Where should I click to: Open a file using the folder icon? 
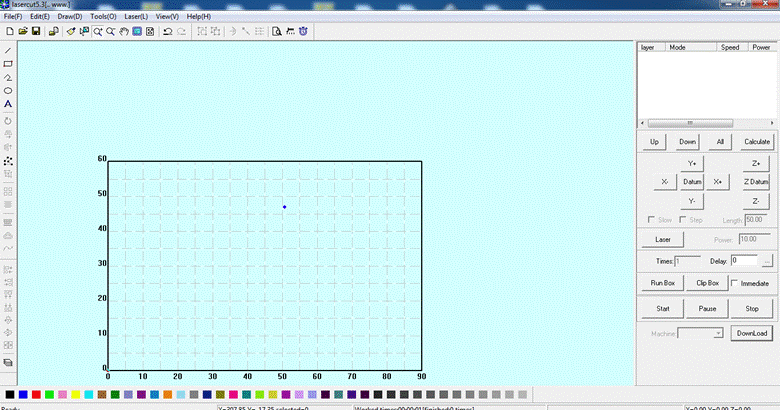tap(23, 31)
